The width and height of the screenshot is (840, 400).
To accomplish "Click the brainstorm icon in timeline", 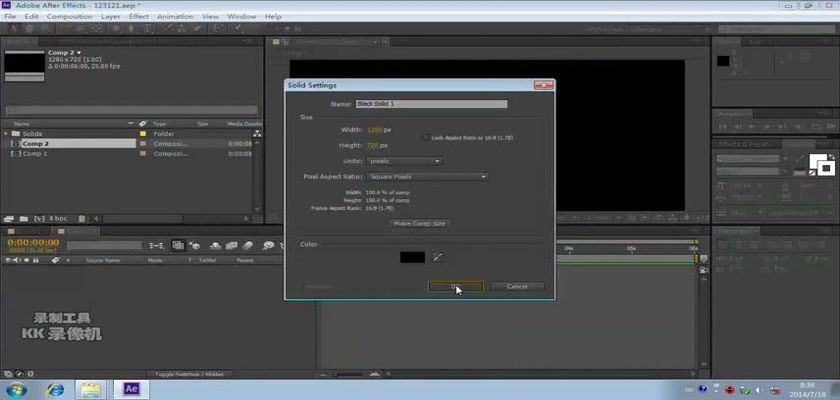I will (x=268, y=245).
